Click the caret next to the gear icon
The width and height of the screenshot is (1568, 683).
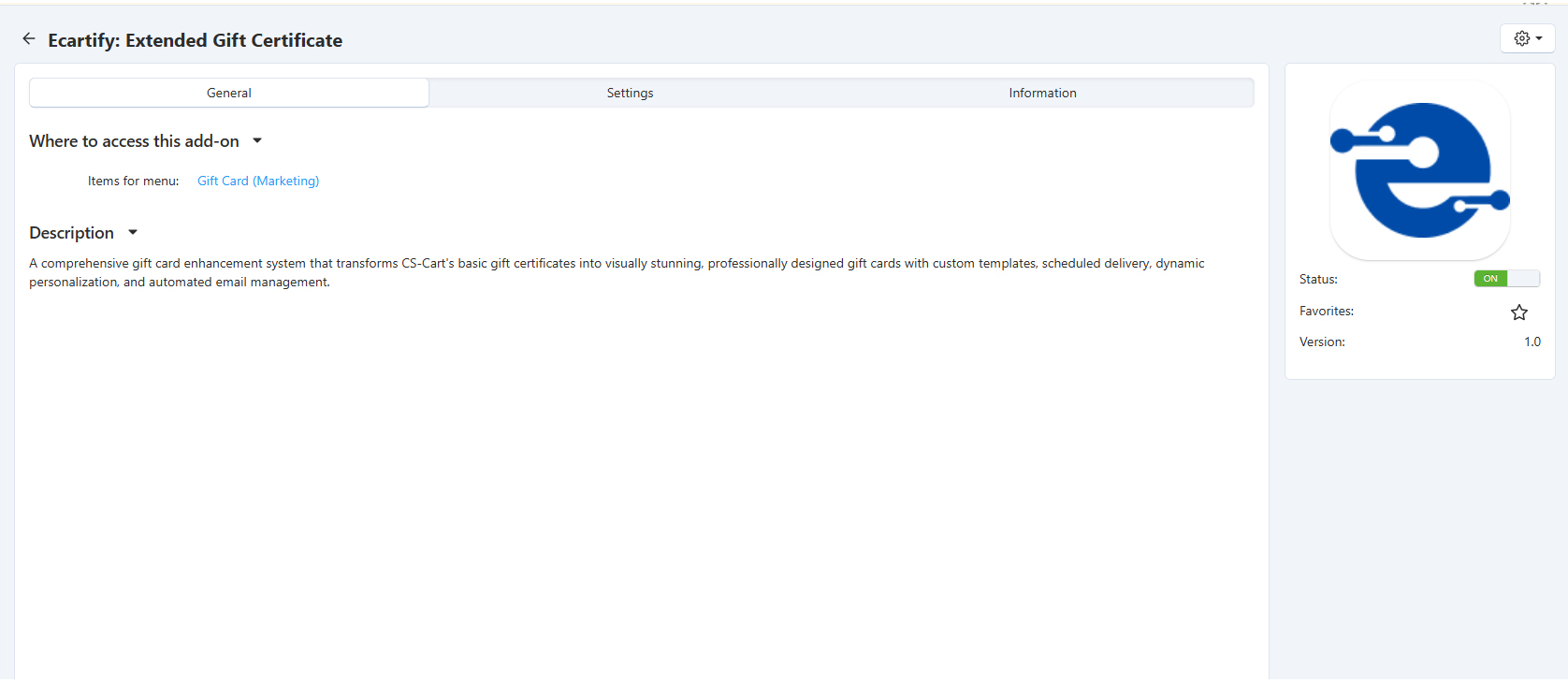(x=1539, y=39)
